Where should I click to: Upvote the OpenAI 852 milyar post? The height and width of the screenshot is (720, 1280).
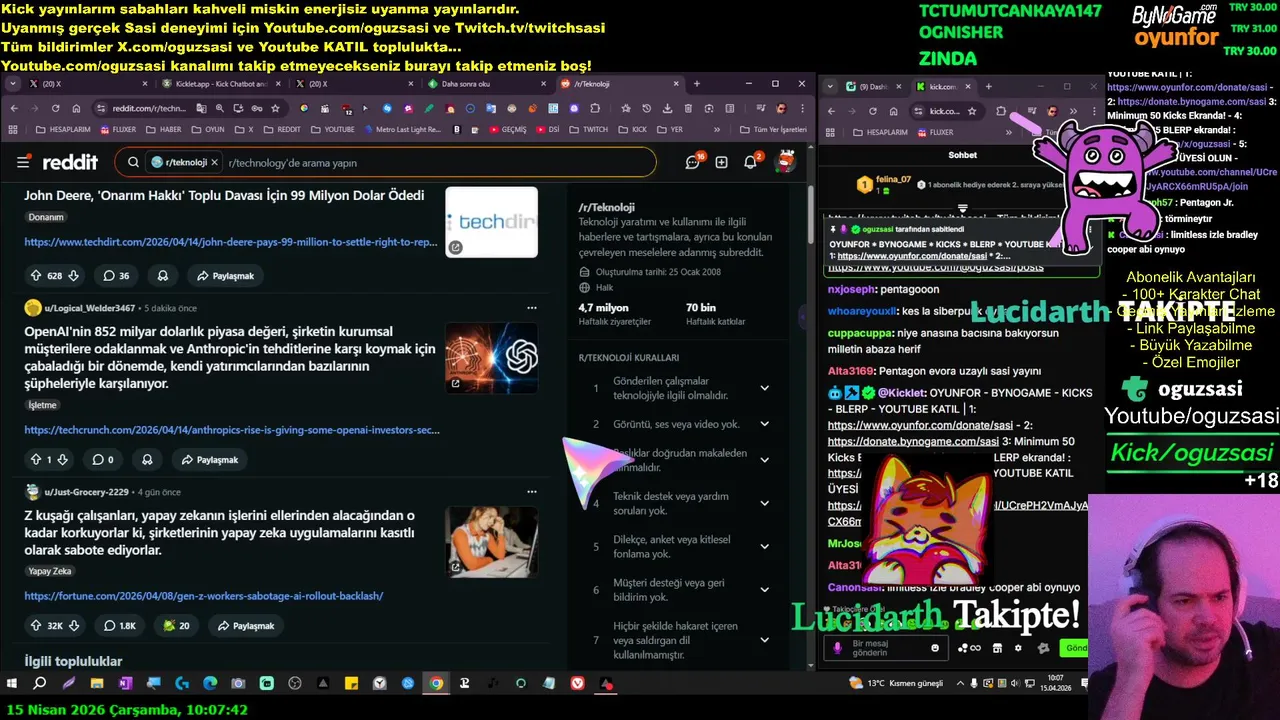click(x=36, y=460)
